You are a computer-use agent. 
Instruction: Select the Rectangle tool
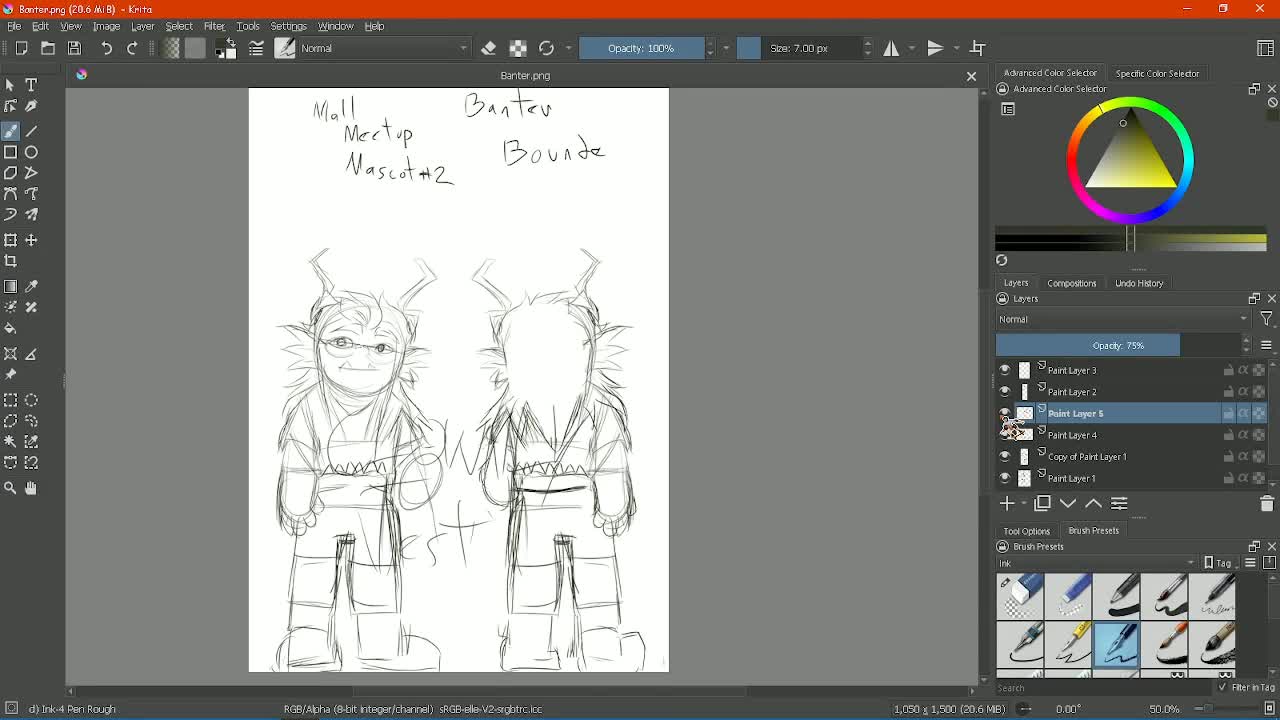10,152
